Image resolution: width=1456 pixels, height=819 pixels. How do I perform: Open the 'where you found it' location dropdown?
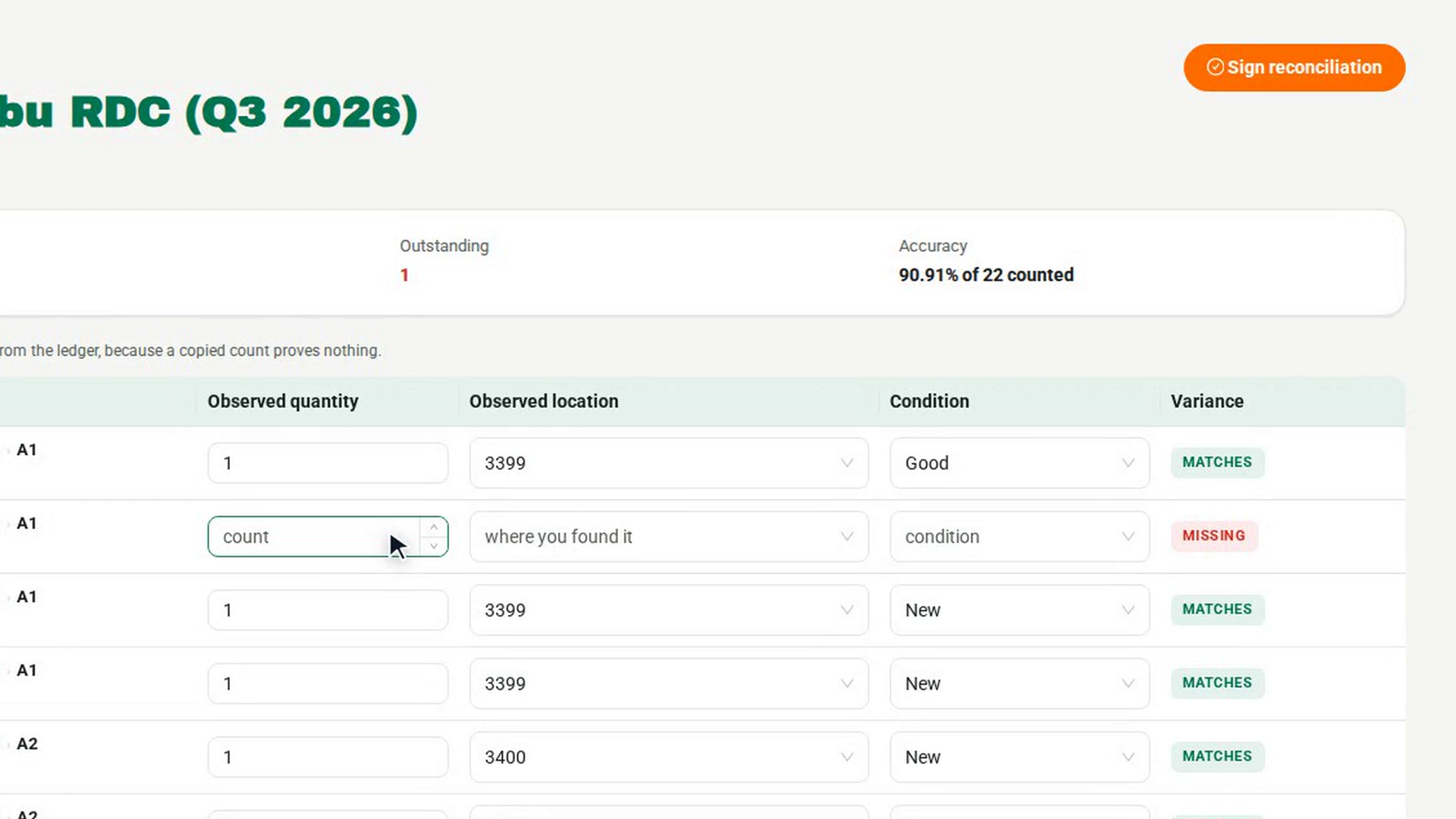(x=669, y=537)
